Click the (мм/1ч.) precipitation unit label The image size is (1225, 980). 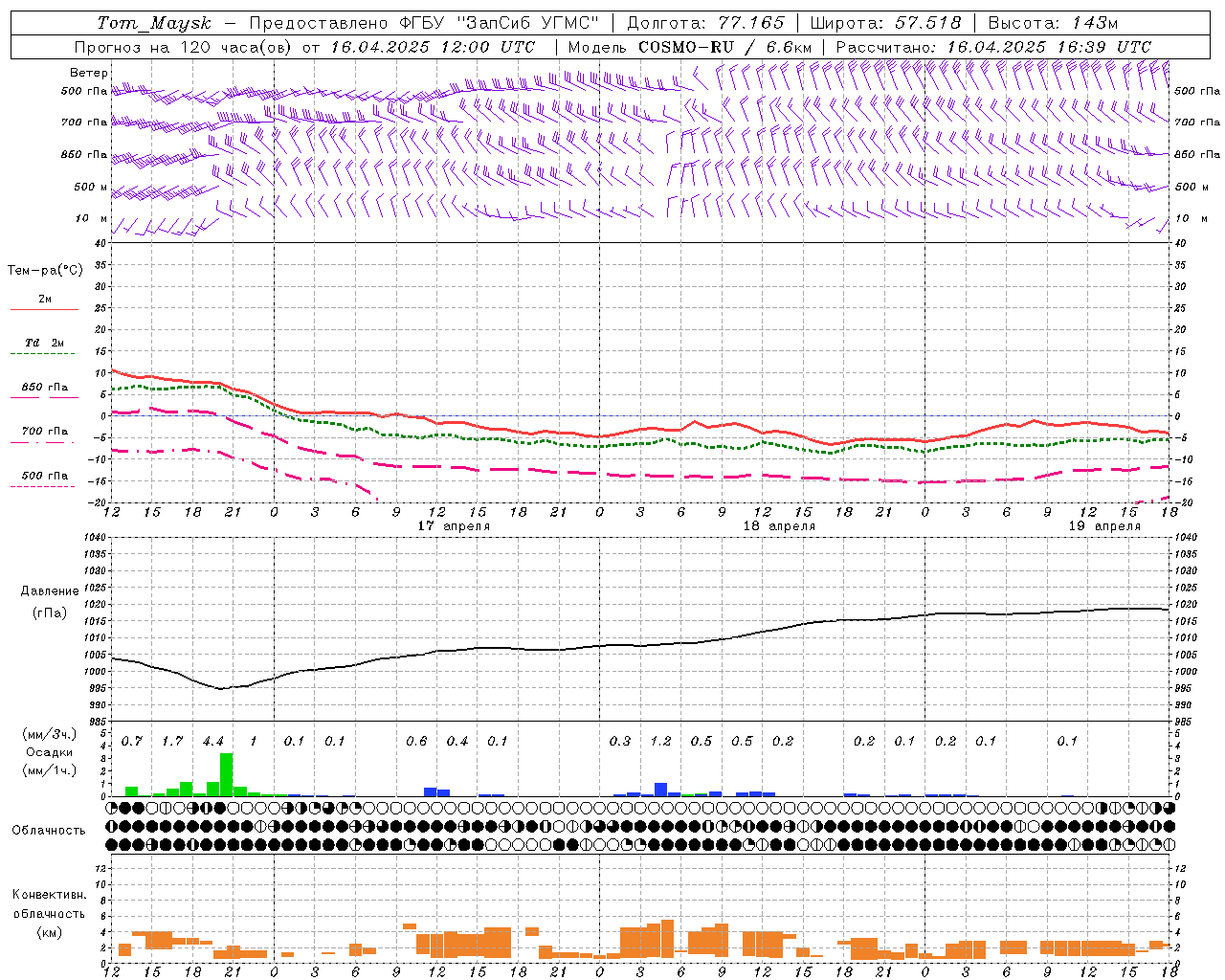50,770
